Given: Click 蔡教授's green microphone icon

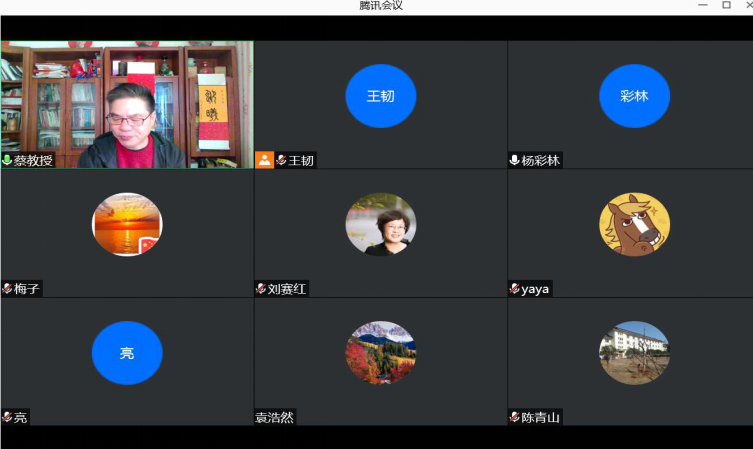Looking at the screenshot, I should click(7, 160).
